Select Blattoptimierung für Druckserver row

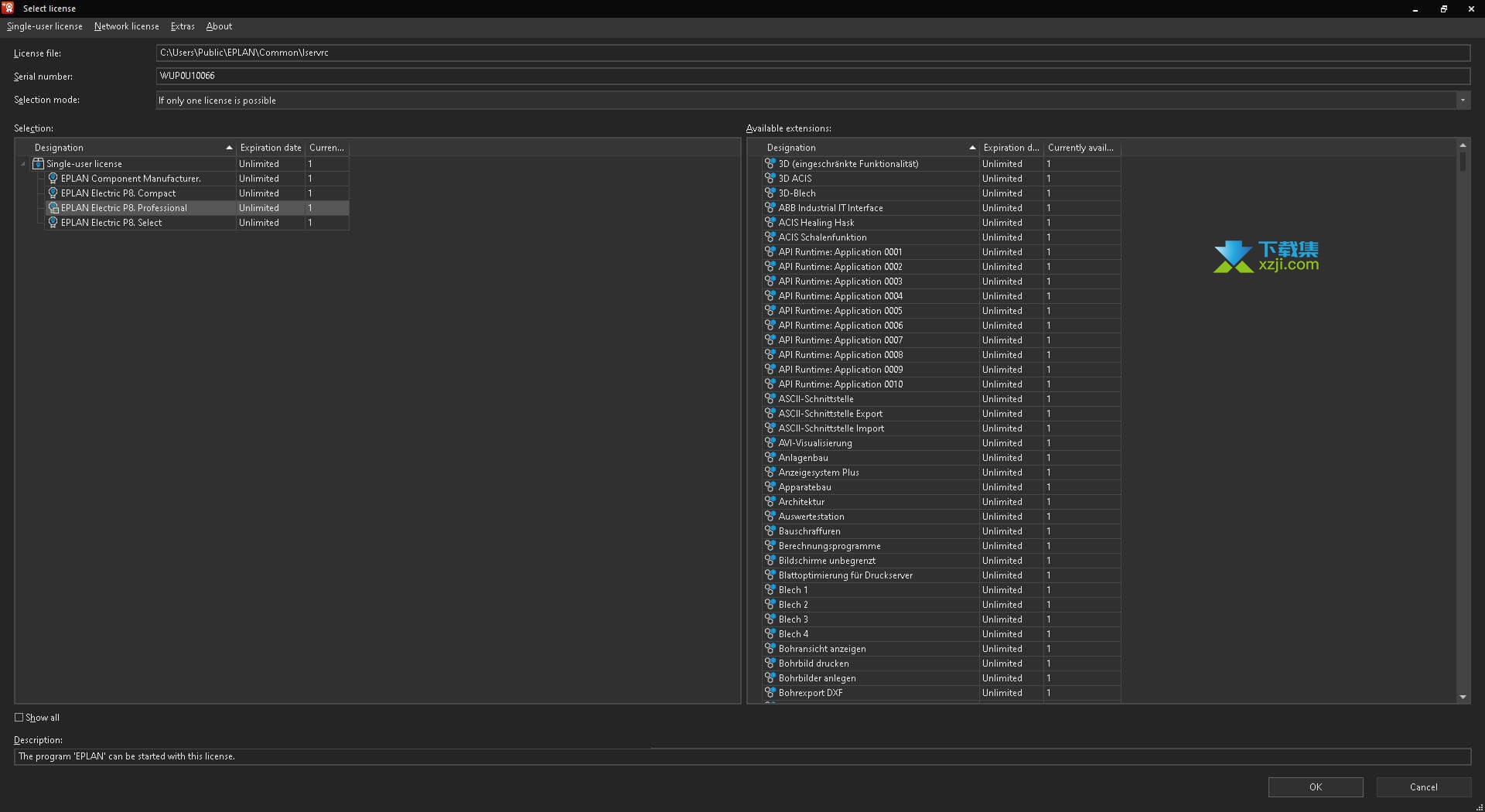click(x=941, y=575)
